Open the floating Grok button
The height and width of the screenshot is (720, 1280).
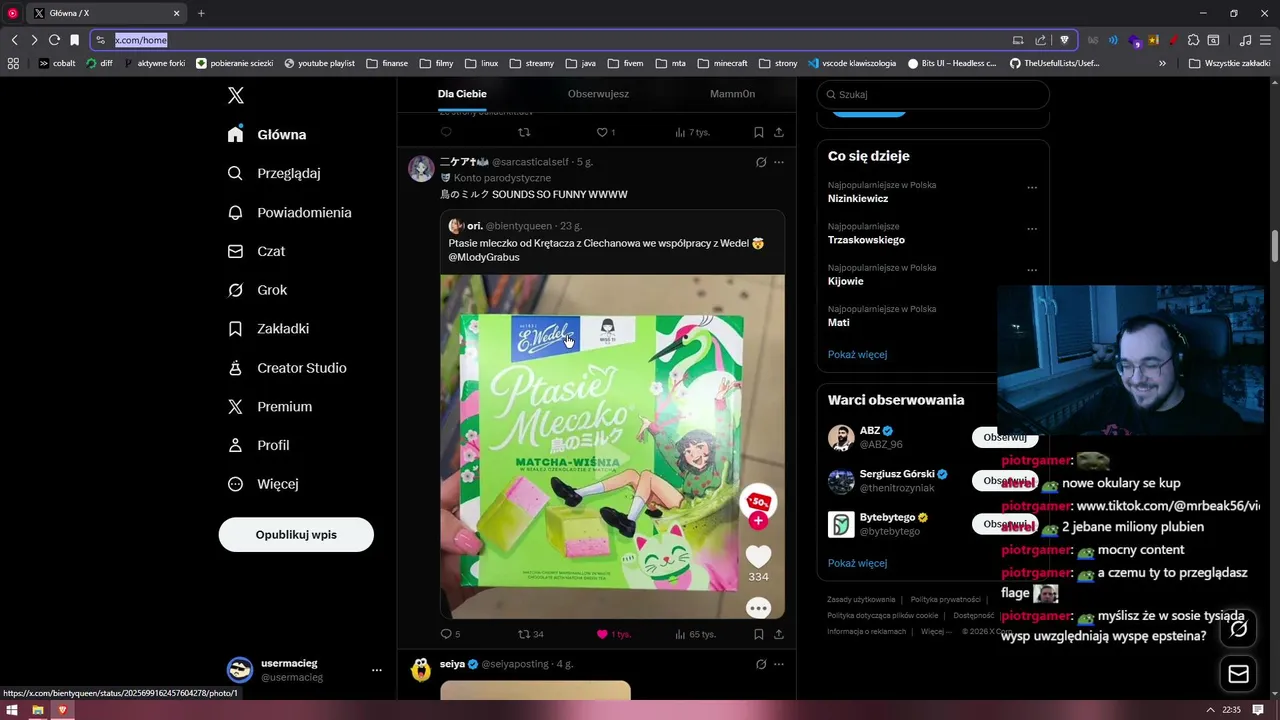coord(1239,629)
